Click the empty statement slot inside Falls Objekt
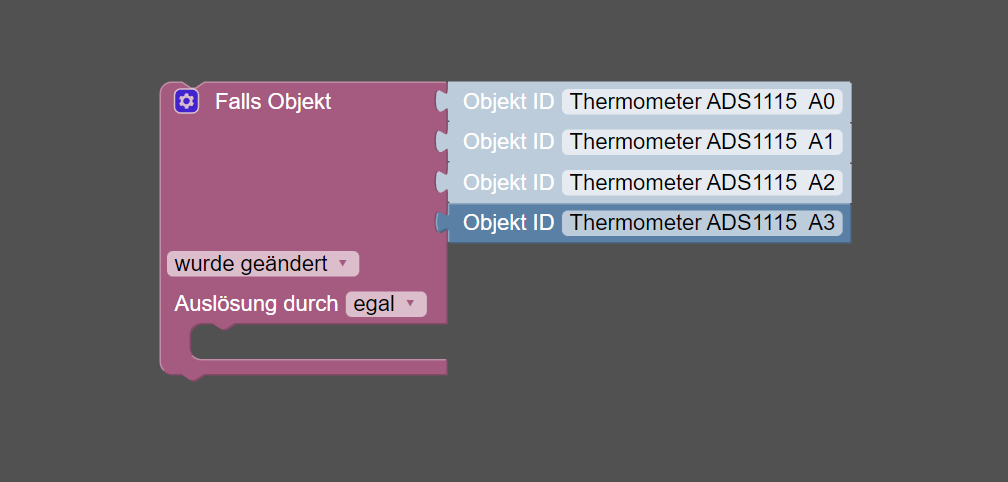 pos(319,342)
